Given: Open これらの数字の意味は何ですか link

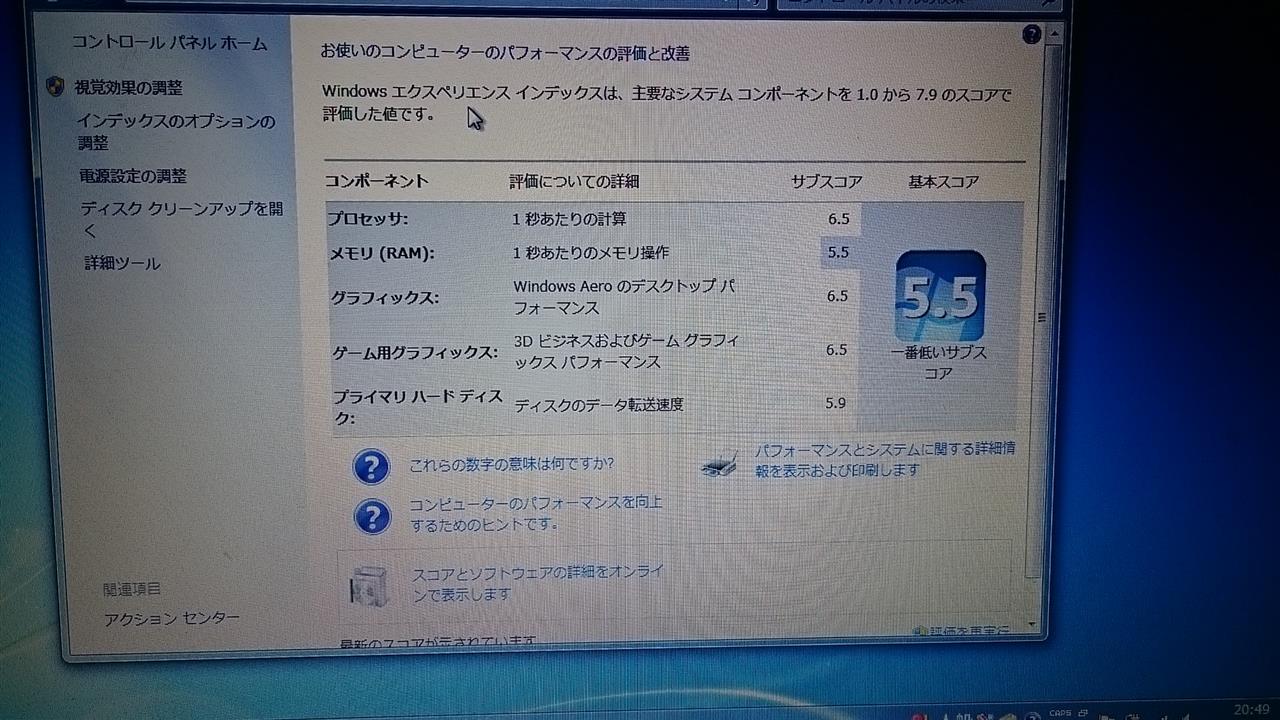Looking at the screenshot, I should (x=512, y=464).
